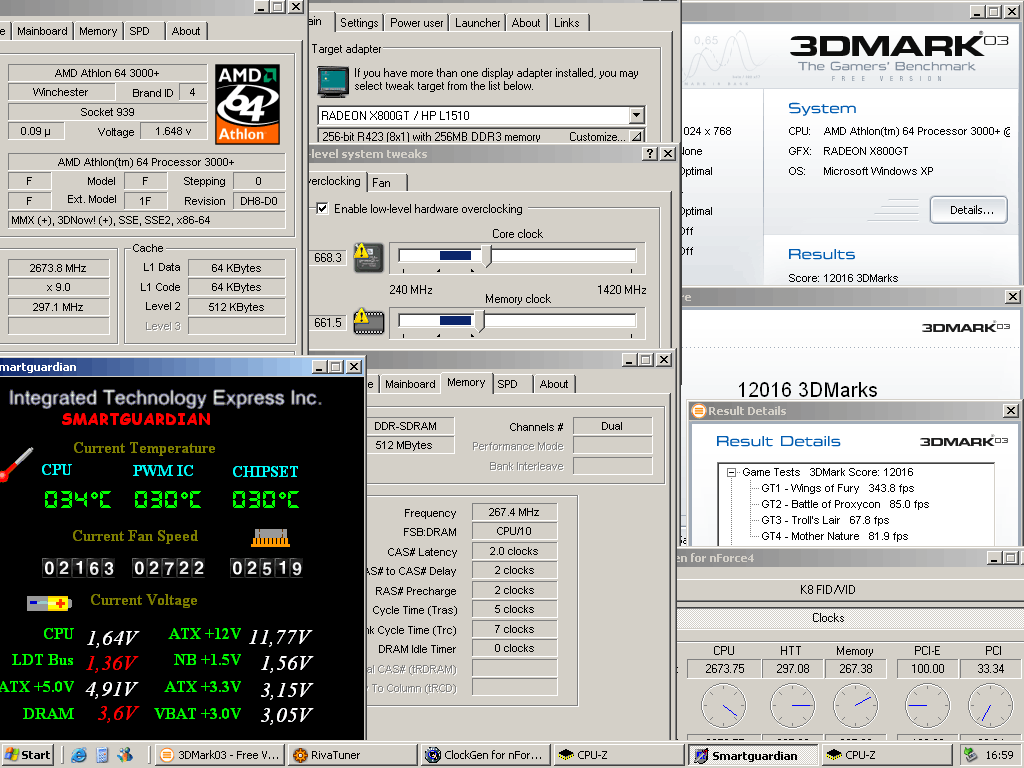Click the triangle icon next to Customize
The image size is (1024, 768).
pyautogui.click(x=635, y=136)
